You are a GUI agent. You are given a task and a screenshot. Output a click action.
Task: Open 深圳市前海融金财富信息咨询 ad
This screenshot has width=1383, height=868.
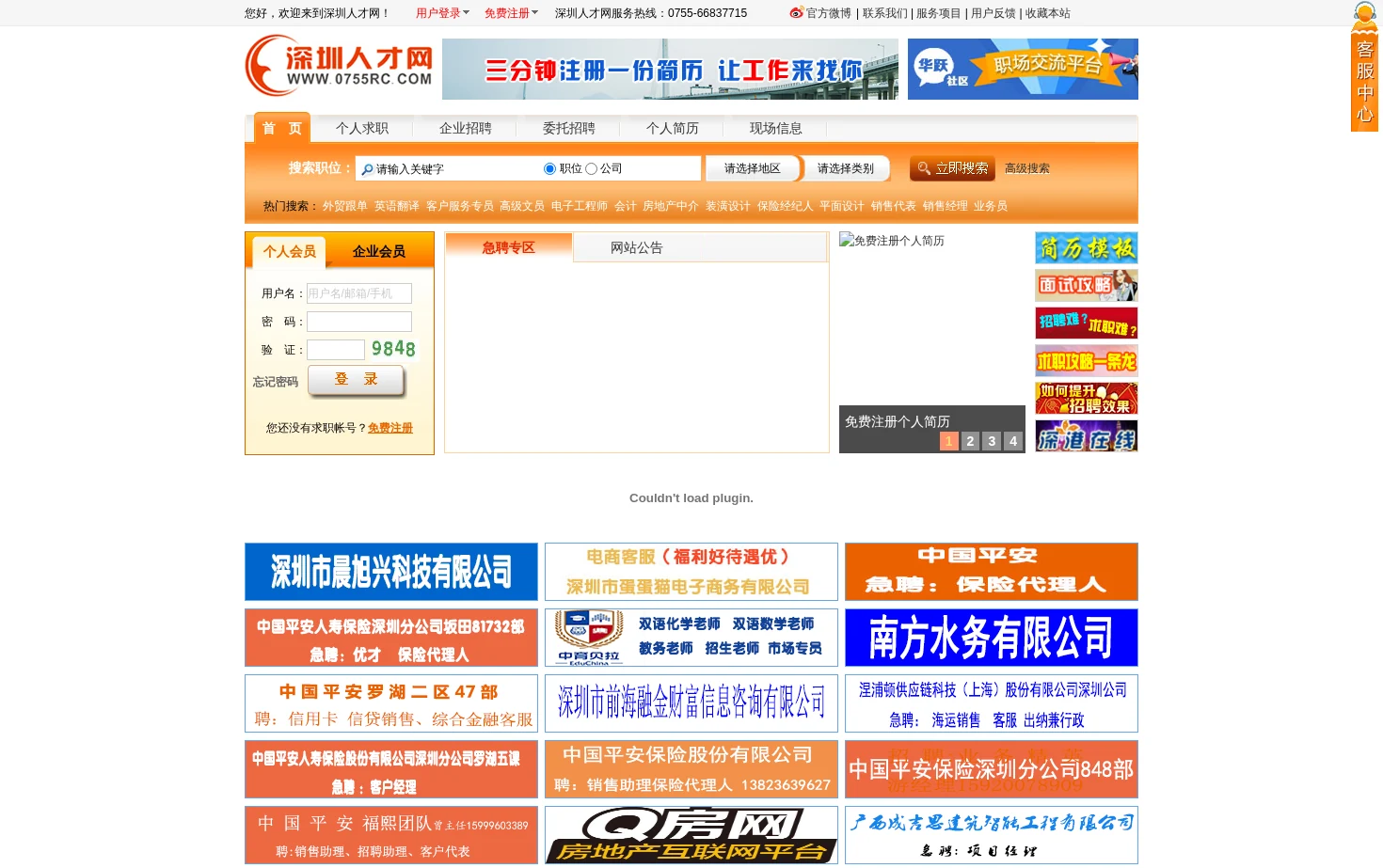coord(691,703)
